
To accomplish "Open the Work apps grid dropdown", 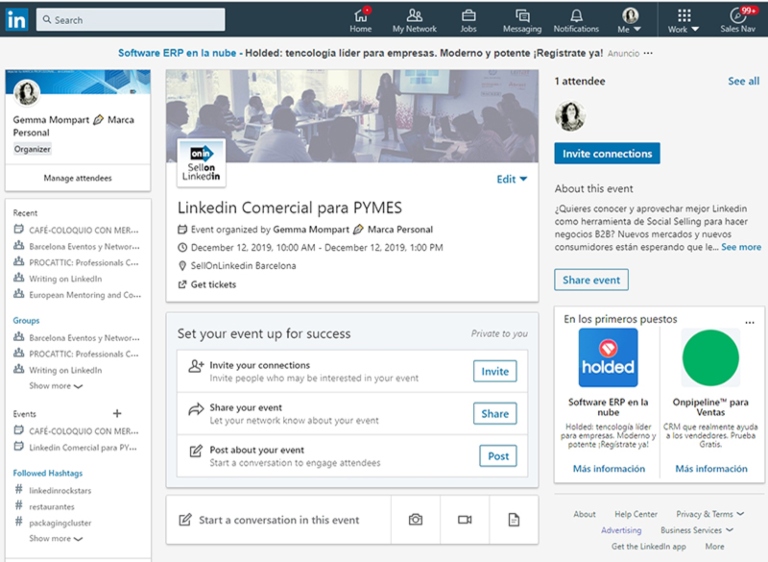I will 683,20.
